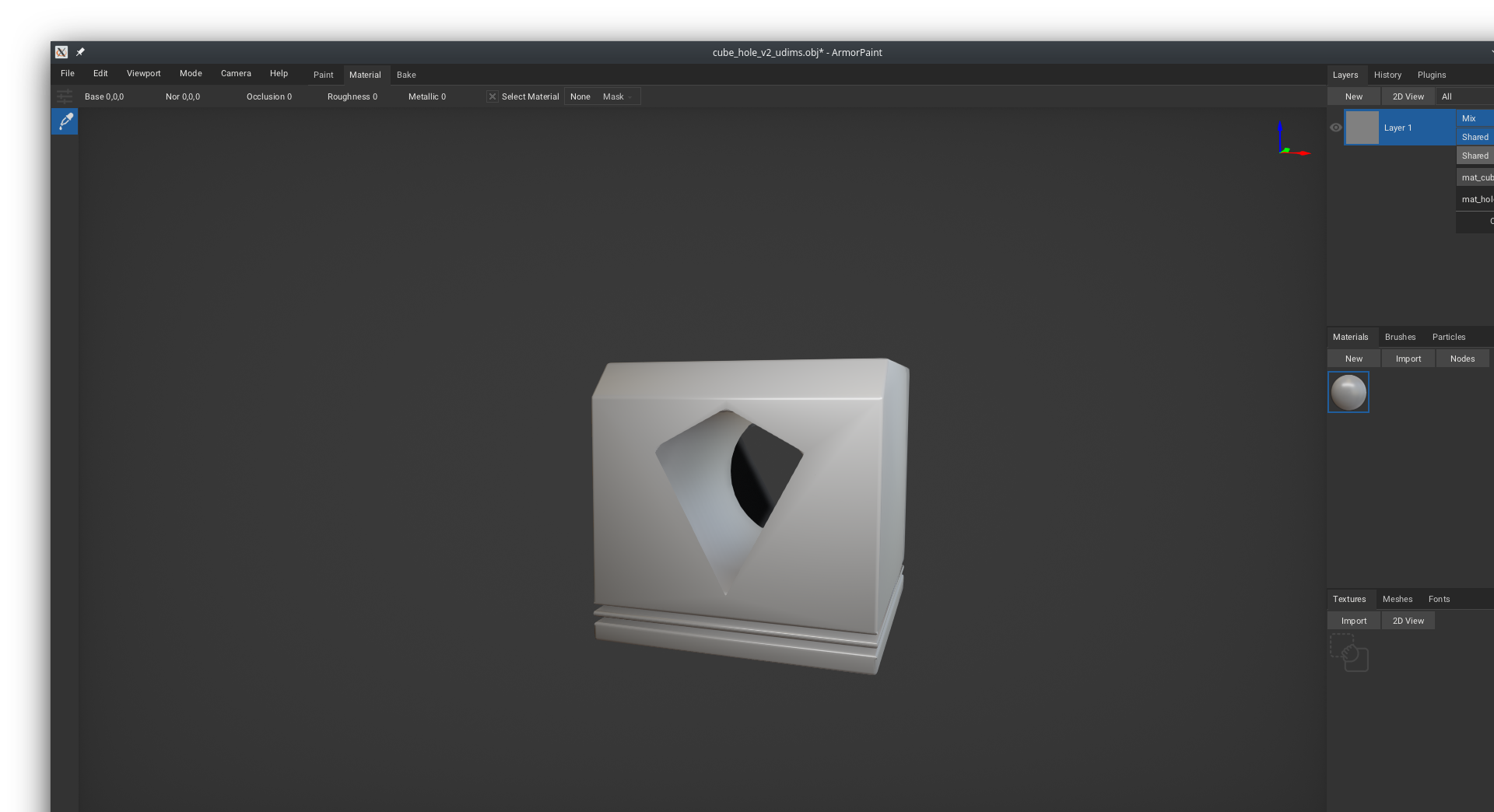
Task: Open the material Nodes editor
Action: (x=1463, y=359)
